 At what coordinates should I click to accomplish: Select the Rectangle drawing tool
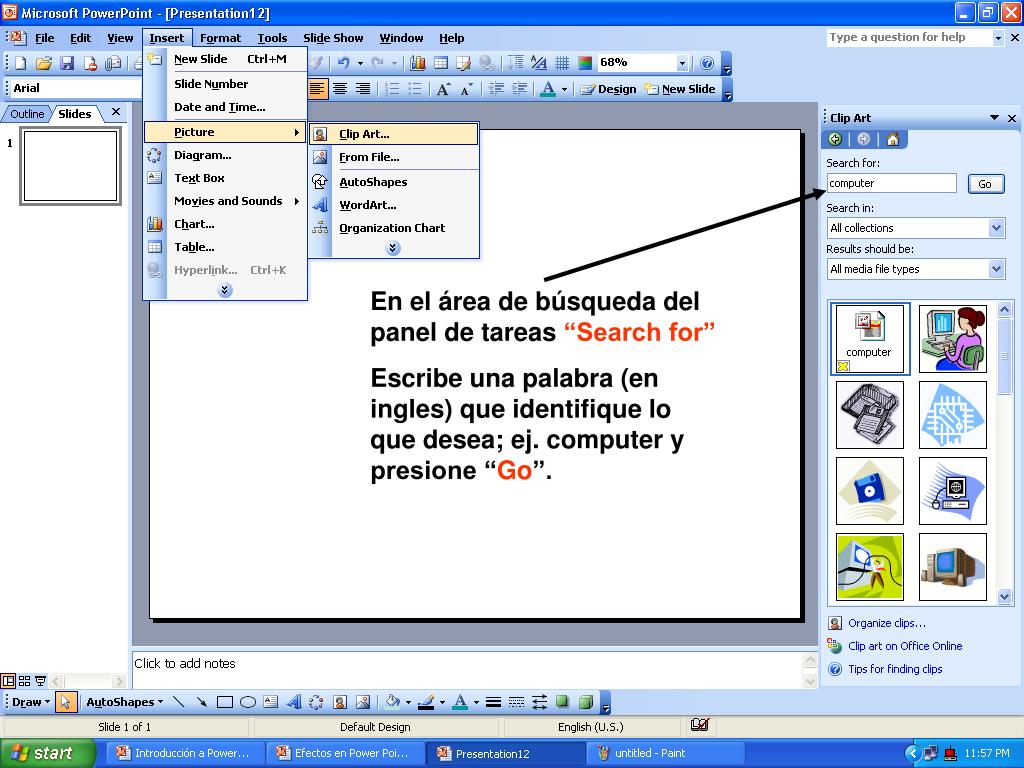(225, 702)
